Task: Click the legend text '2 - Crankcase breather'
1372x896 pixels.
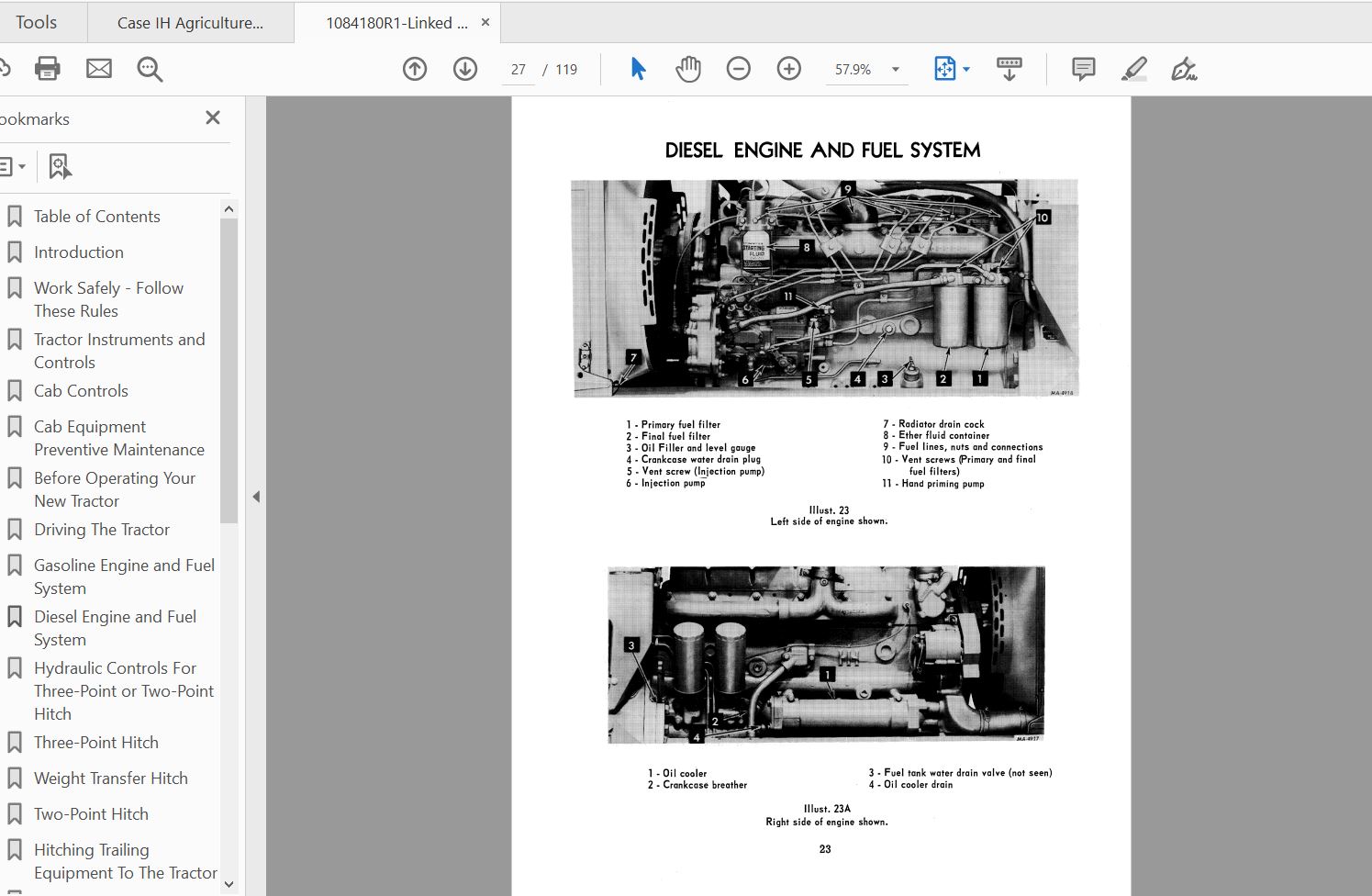Action: [x=697, y=785]
